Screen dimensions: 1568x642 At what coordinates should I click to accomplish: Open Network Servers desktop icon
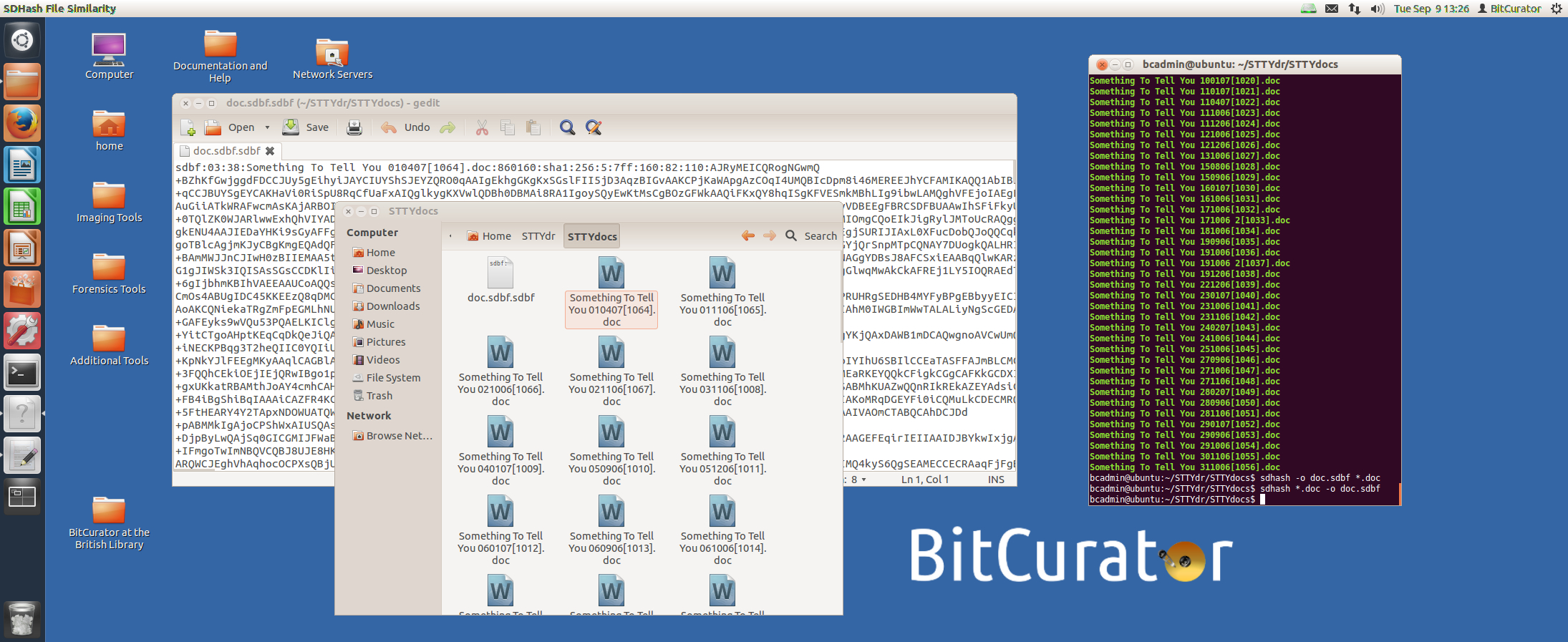(x=332, y=59)
